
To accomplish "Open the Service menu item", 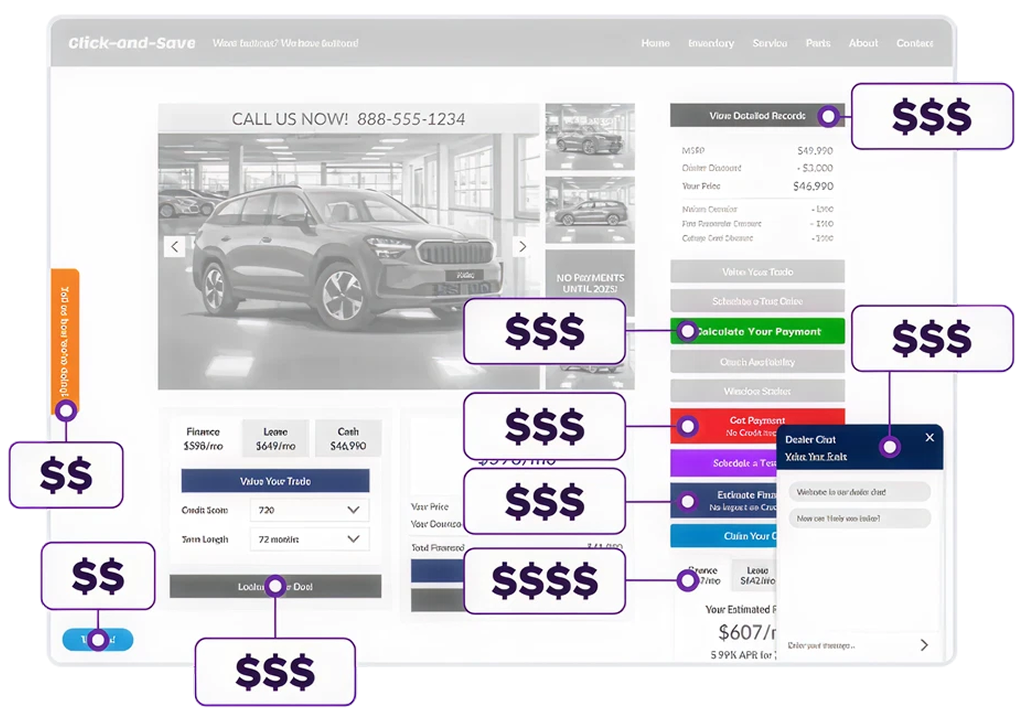I will click(769, 43).
